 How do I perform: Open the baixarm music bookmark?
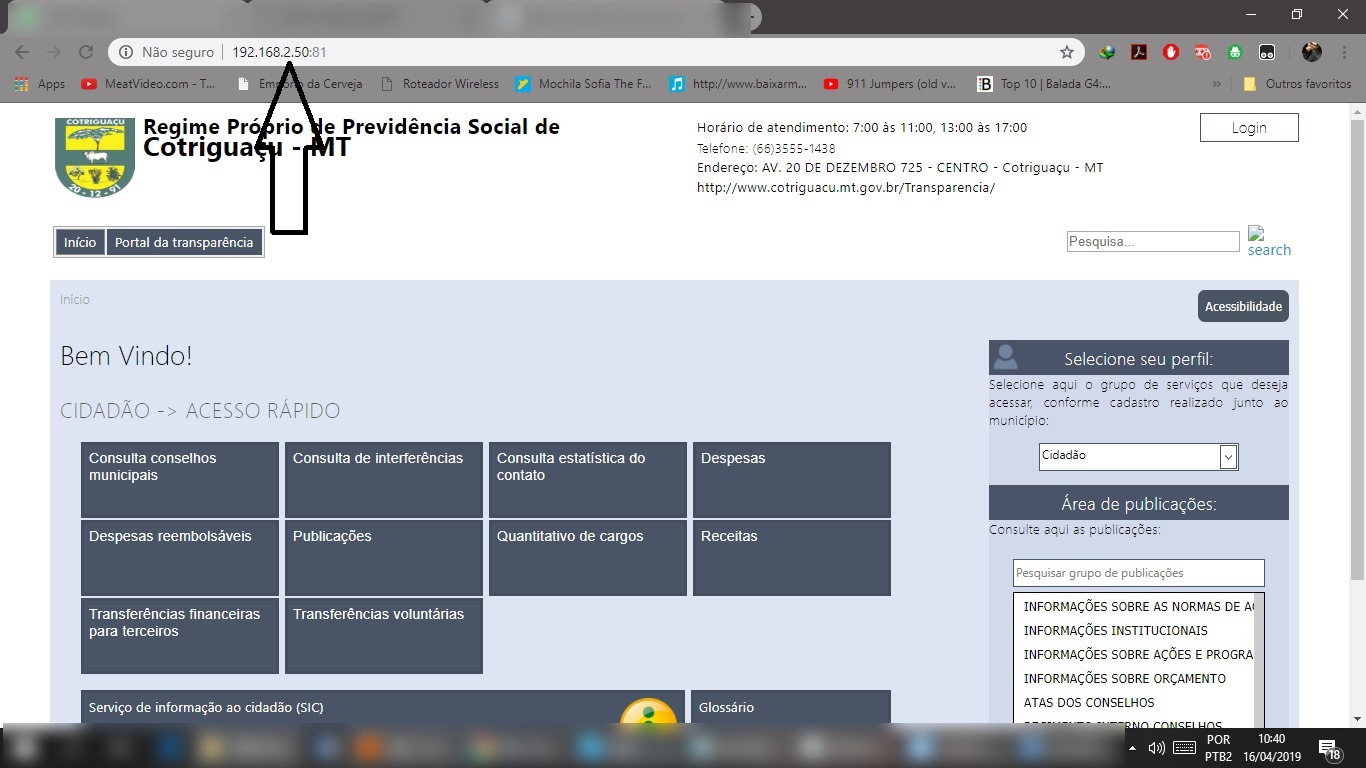[739, 84]
